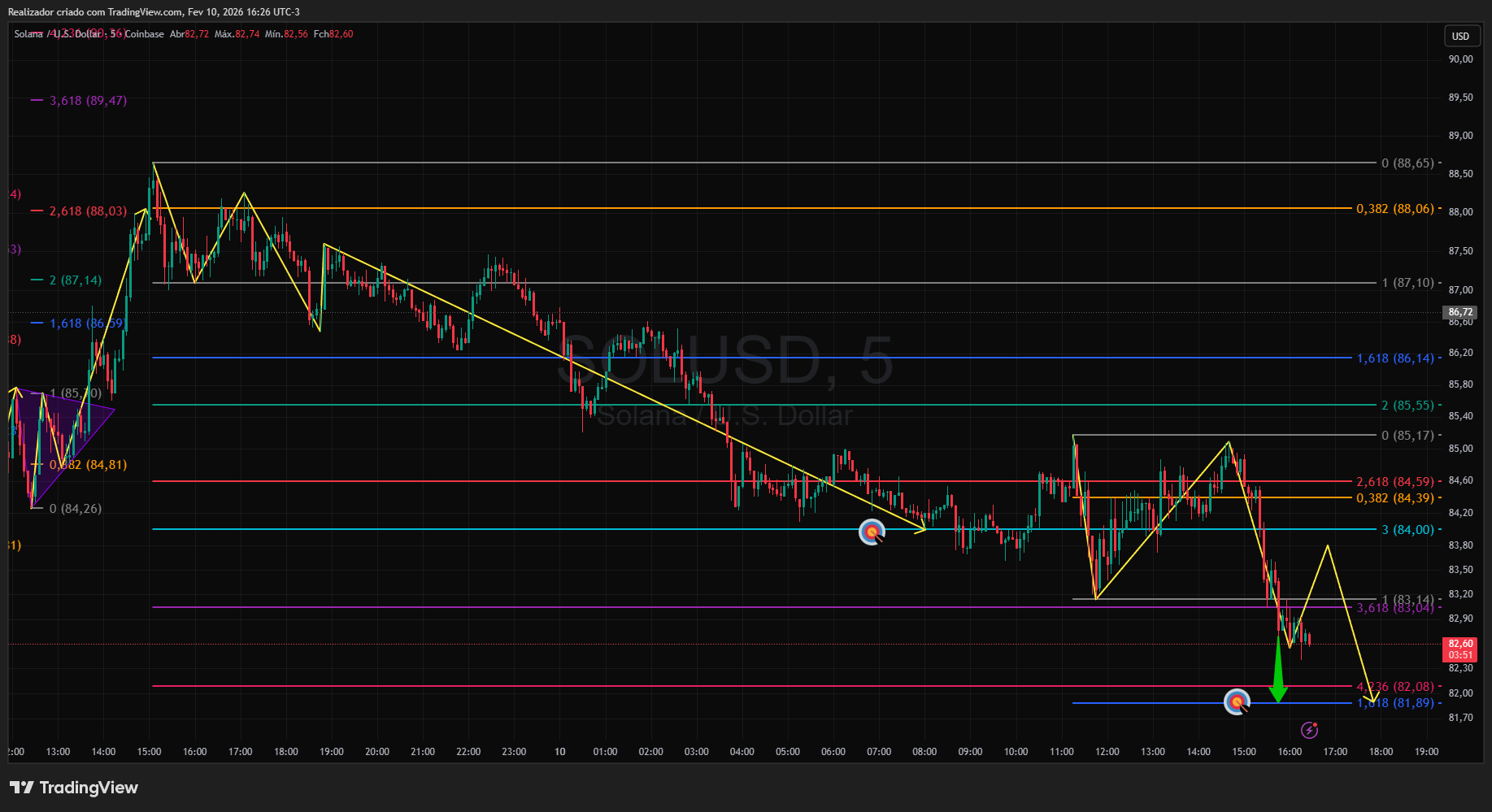
Task: Click the Coinbase exchange name in header
Action: coord(144,34)
